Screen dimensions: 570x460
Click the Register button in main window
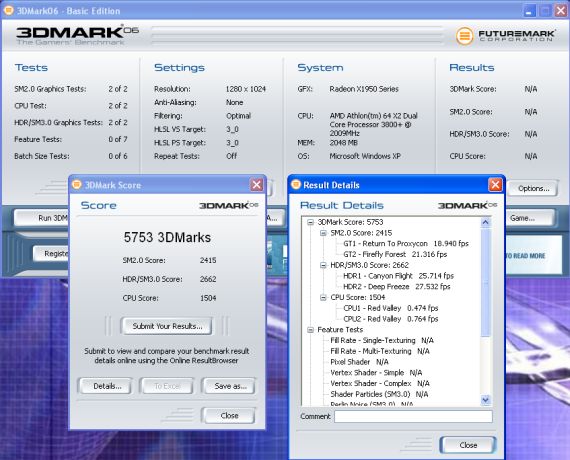(51, 253)
